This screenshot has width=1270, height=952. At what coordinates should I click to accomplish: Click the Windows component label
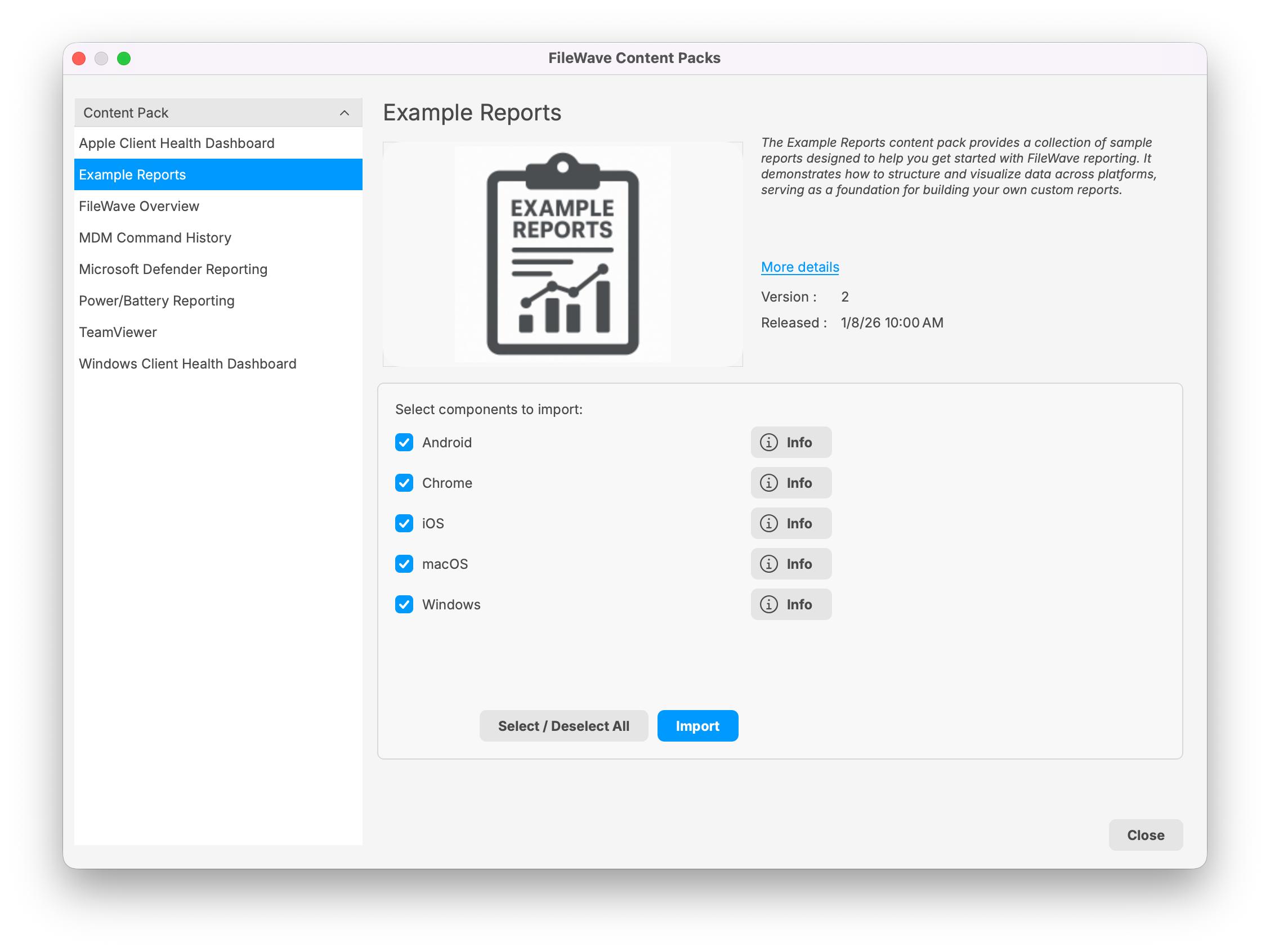451,604
